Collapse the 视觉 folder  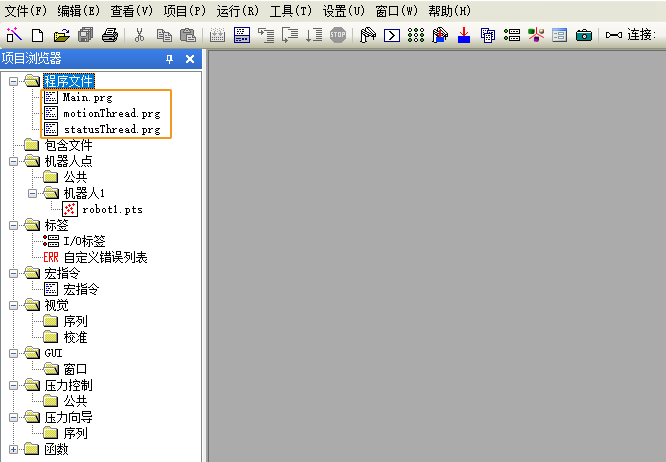point(14,306)
